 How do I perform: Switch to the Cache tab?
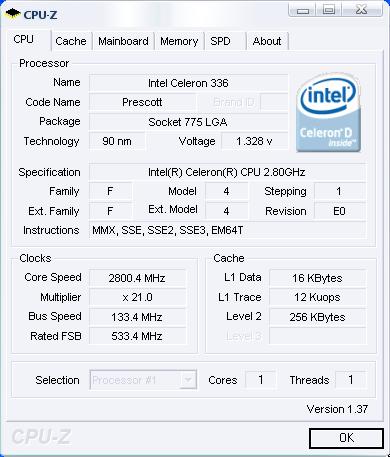pyautogui.click(x=71, y=41)
